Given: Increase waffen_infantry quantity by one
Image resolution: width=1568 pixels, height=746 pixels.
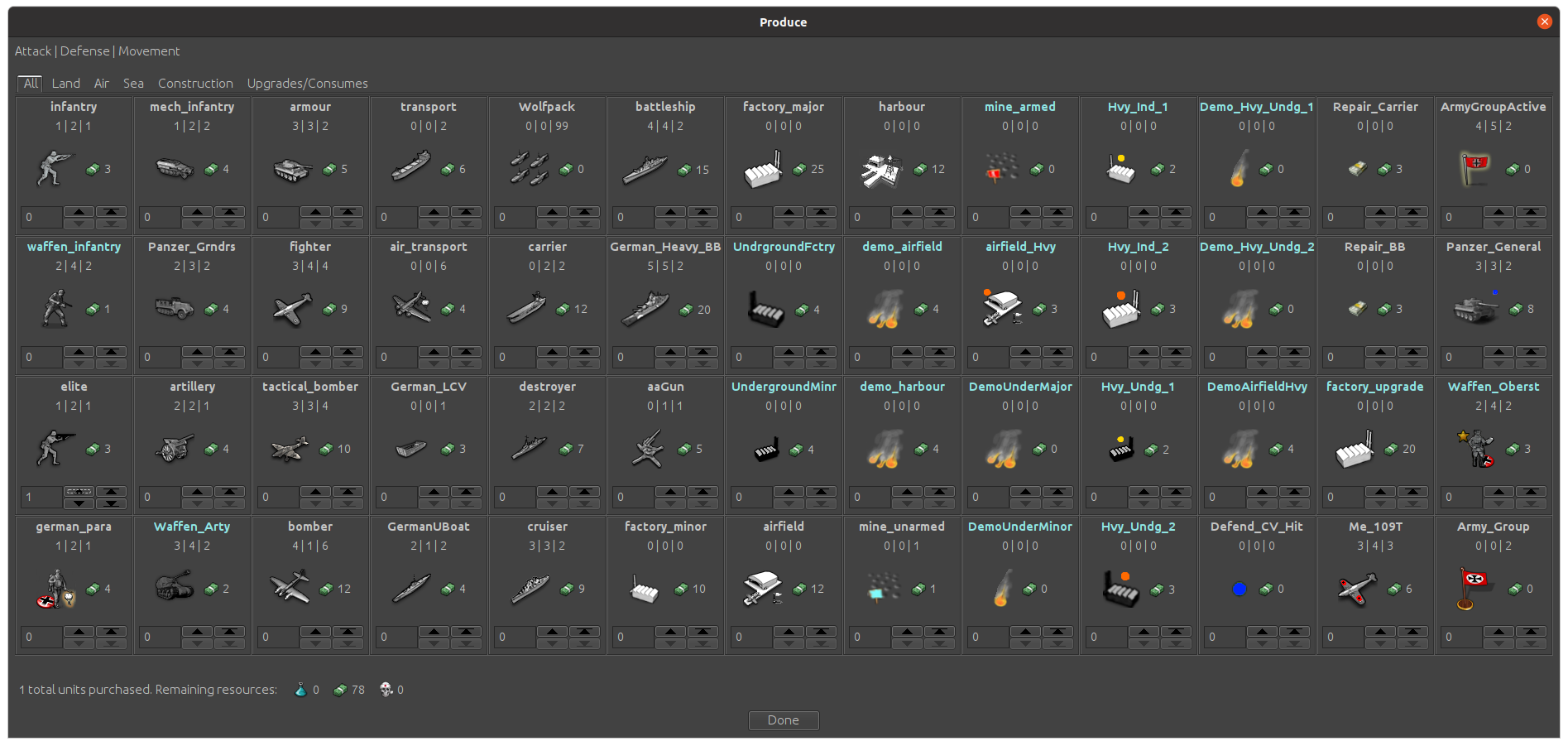Looking at the screenshot, I should [x=79, y=352].
